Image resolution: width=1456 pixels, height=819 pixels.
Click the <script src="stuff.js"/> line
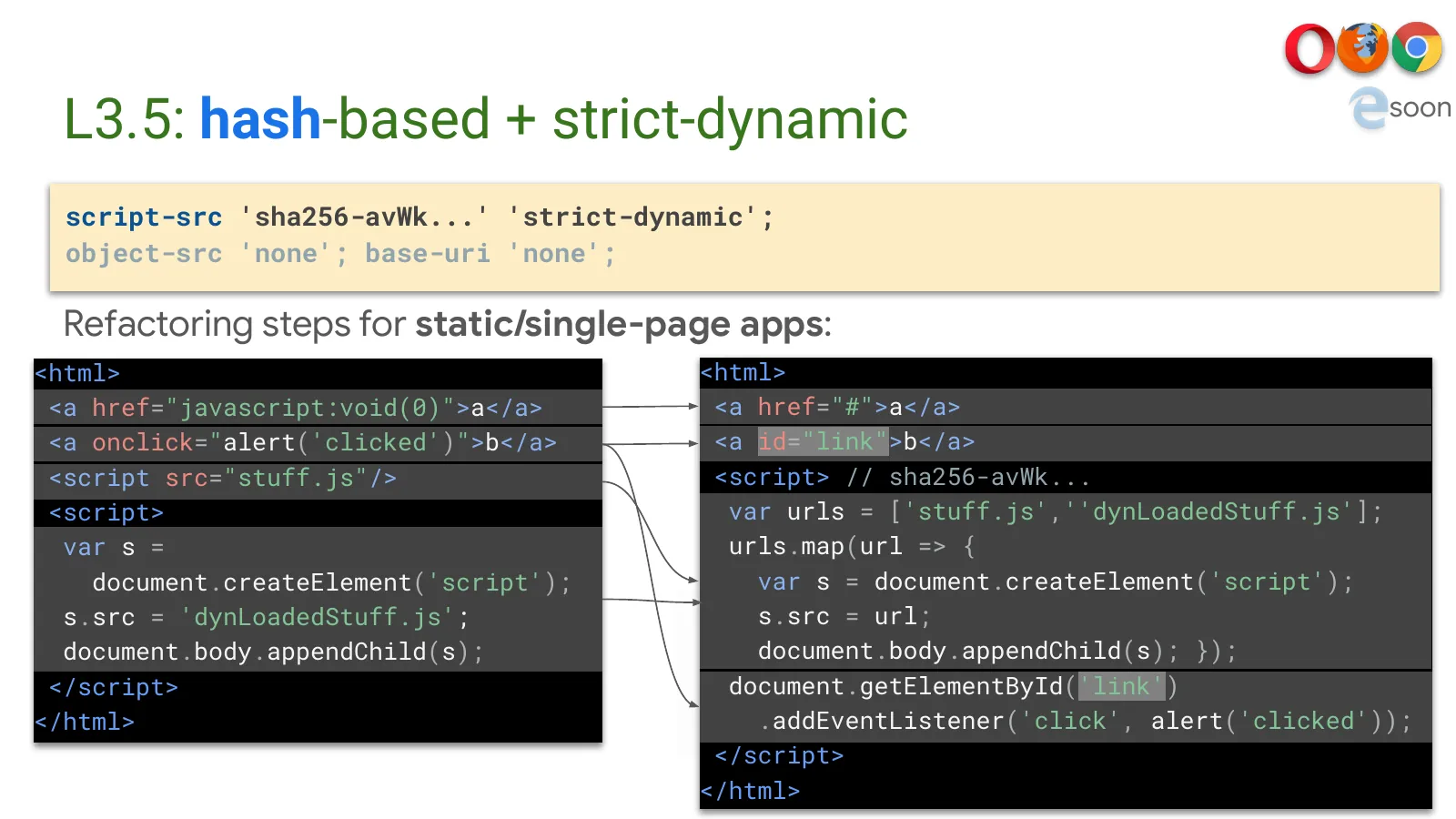pos(223,478)
